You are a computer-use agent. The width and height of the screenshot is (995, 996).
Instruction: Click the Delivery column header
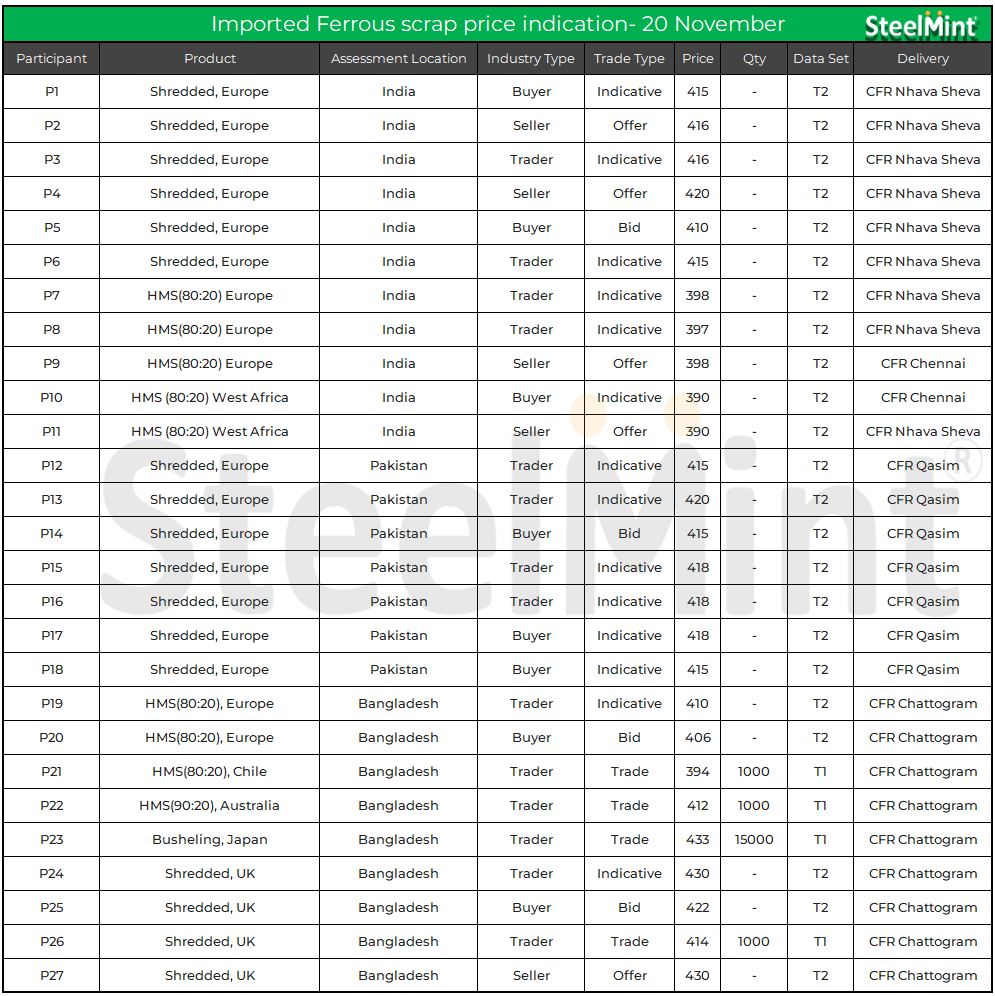[923, 59]
